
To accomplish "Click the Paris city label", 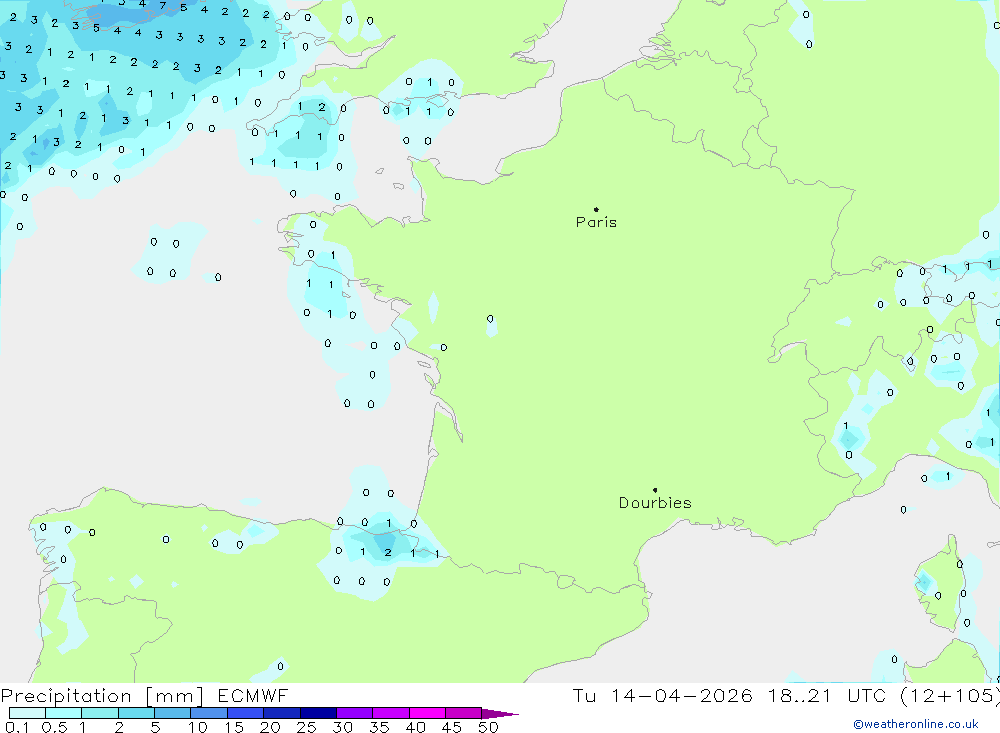I will (596, 222).
